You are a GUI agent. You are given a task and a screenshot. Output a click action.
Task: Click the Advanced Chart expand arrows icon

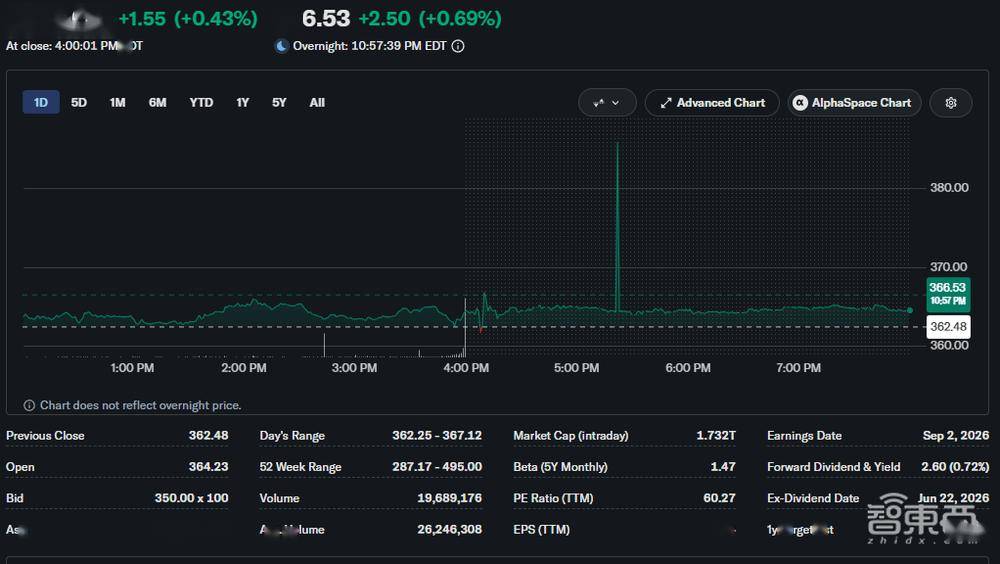click(666, 103)
